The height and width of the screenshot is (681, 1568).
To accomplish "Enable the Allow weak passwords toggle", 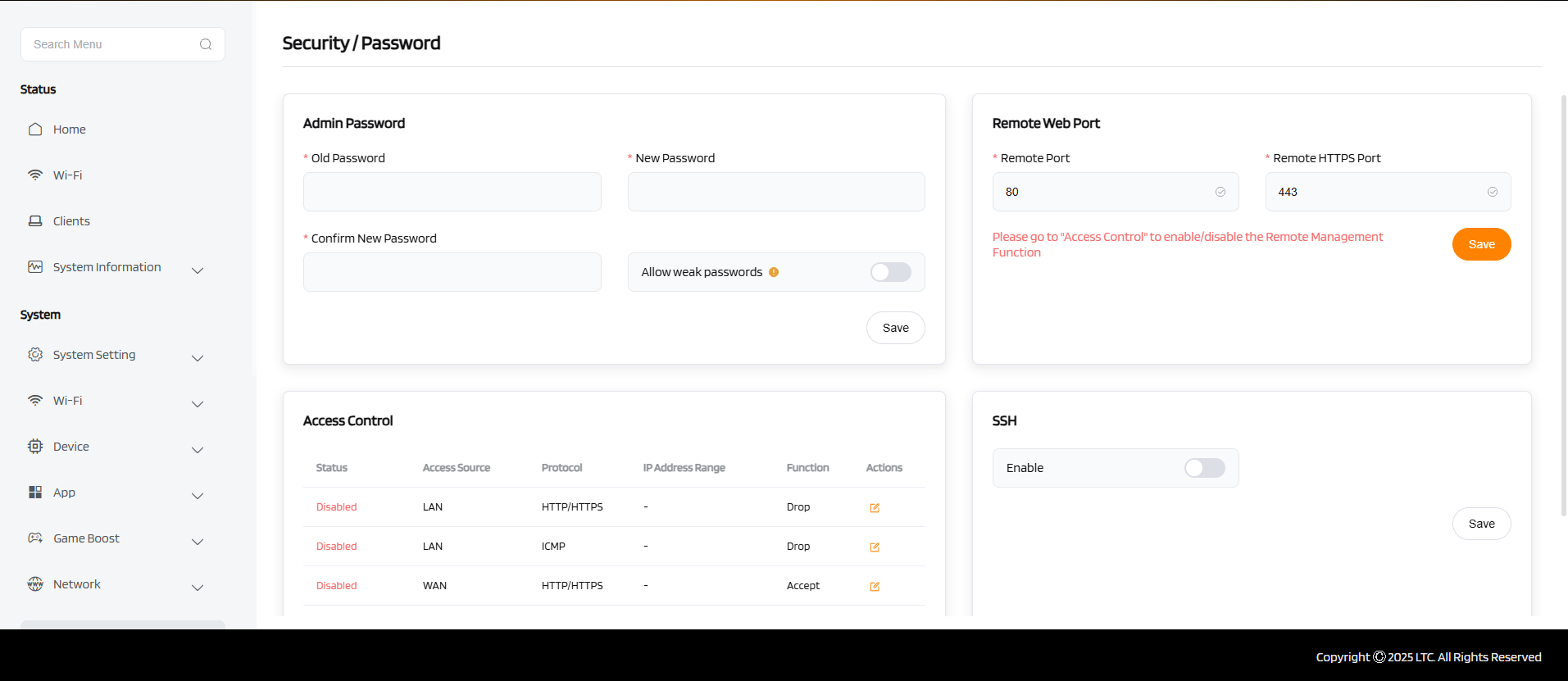I will (x=890, y=272).
